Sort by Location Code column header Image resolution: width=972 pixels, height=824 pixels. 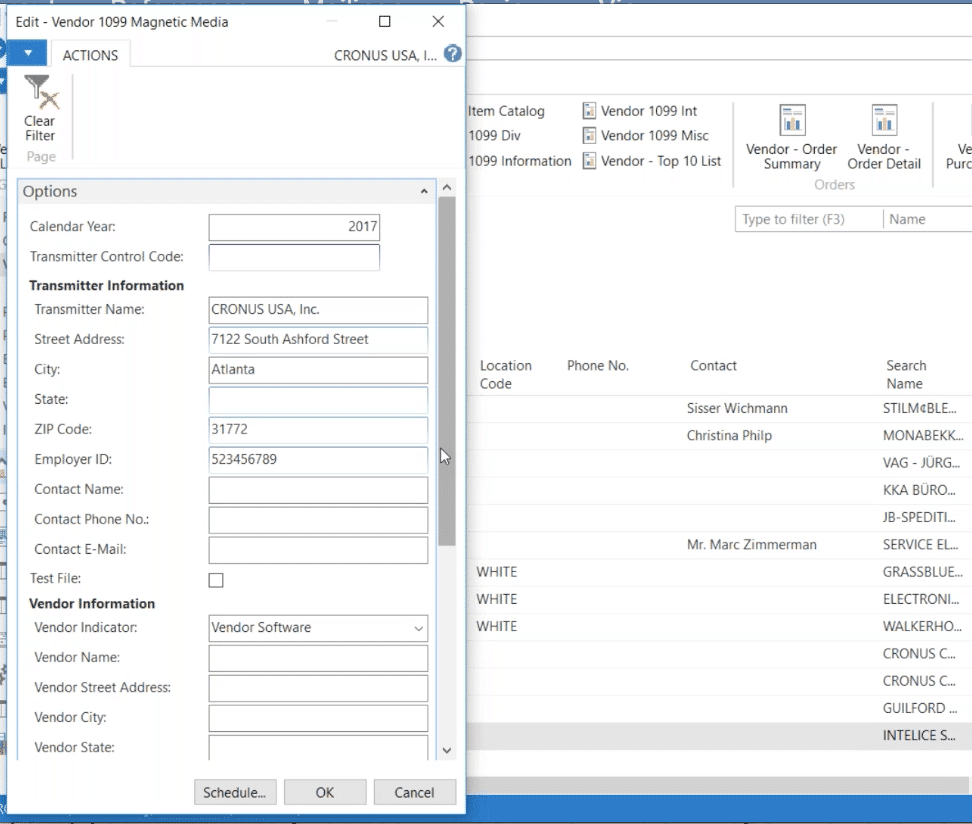coord(505,374)
